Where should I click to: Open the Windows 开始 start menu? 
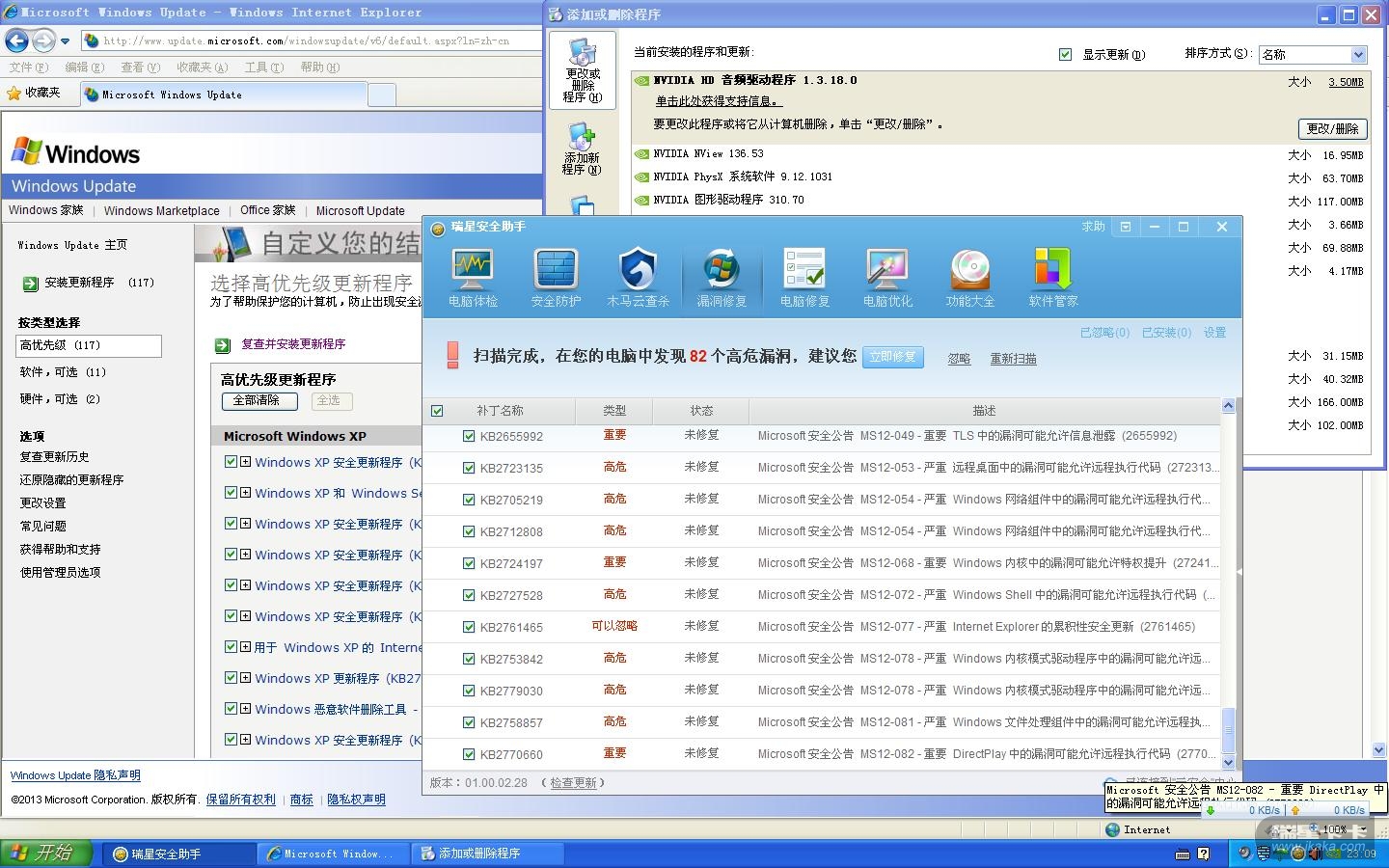coord(46,854)
